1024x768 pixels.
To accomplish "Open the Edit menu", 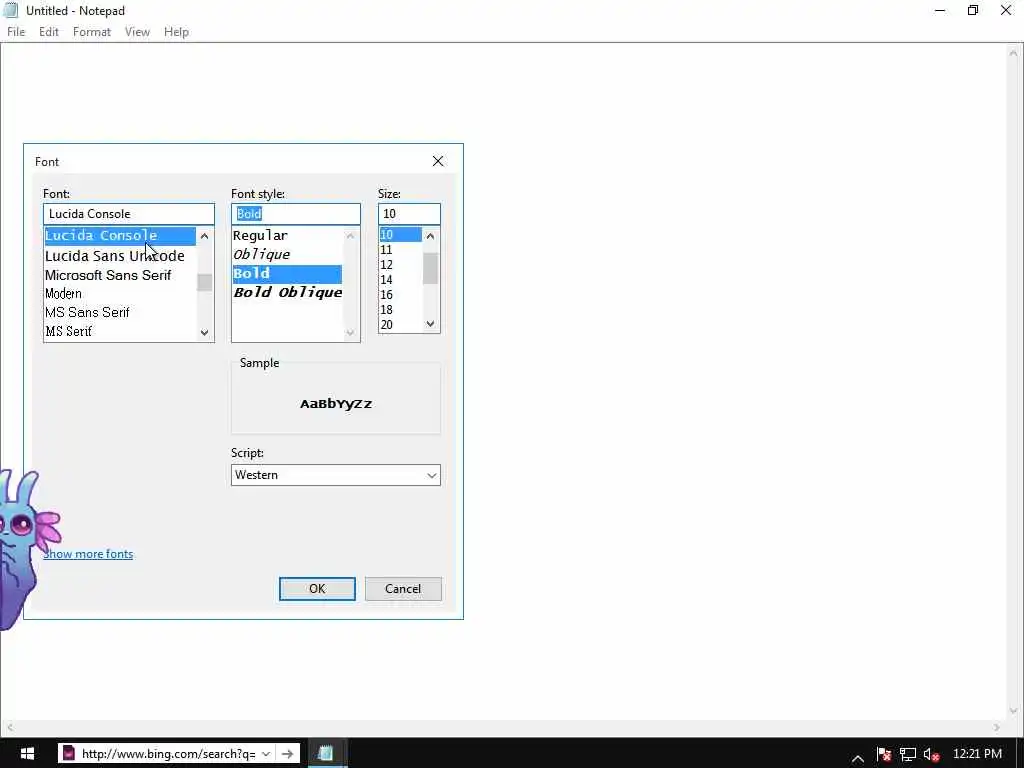I will click(49, 31).
